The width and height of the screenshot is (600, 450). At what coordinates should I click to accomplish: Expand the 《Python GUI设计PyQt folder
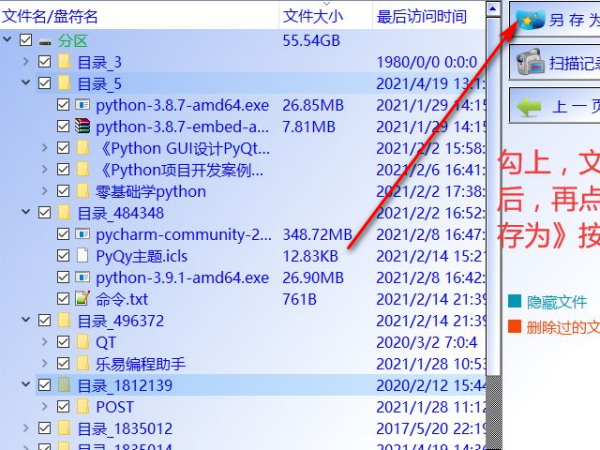pos(44,148)
